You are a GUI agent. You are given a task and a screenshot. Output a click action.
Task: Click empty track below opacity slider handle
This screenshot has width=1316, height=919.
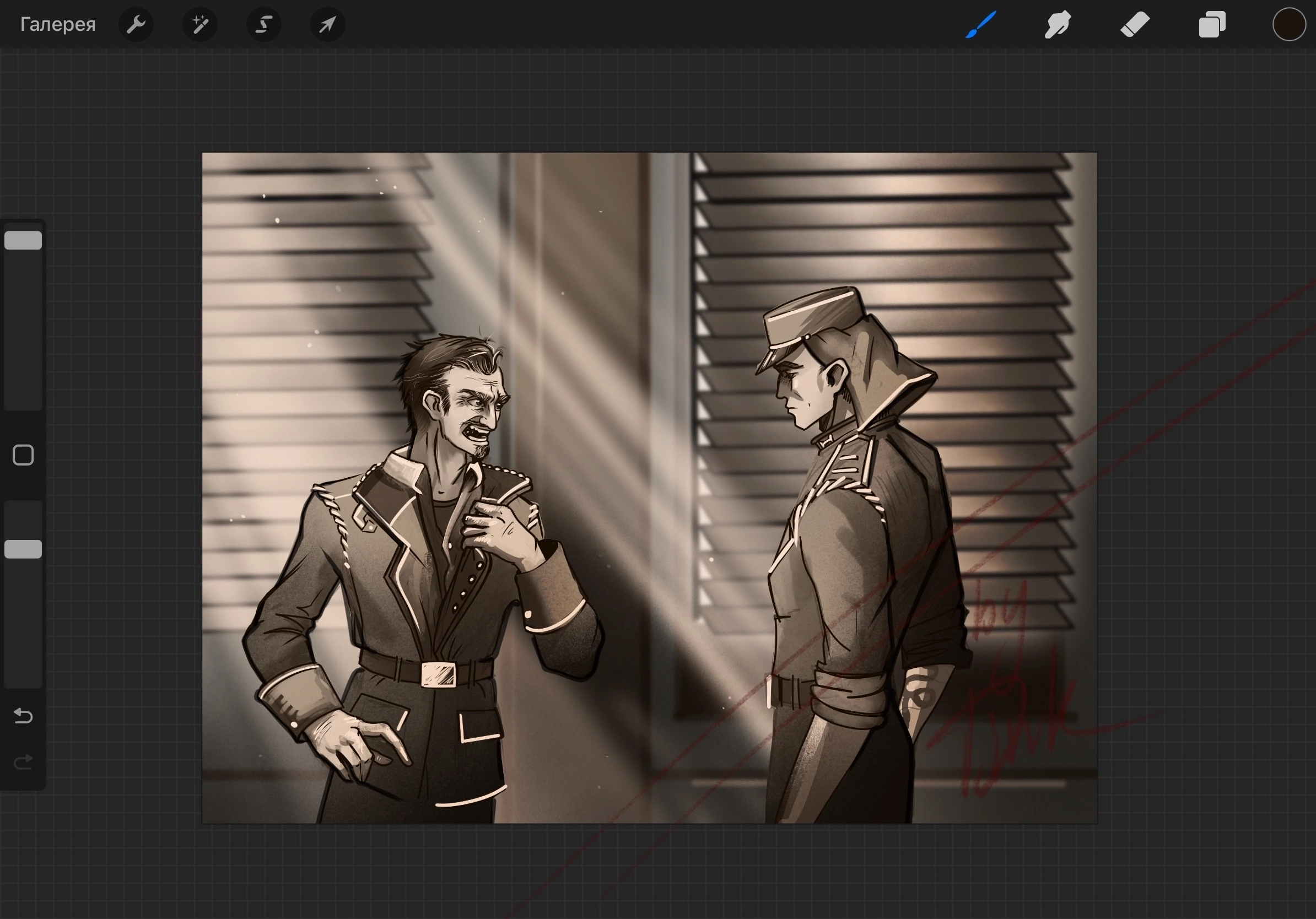pos(24,624)
